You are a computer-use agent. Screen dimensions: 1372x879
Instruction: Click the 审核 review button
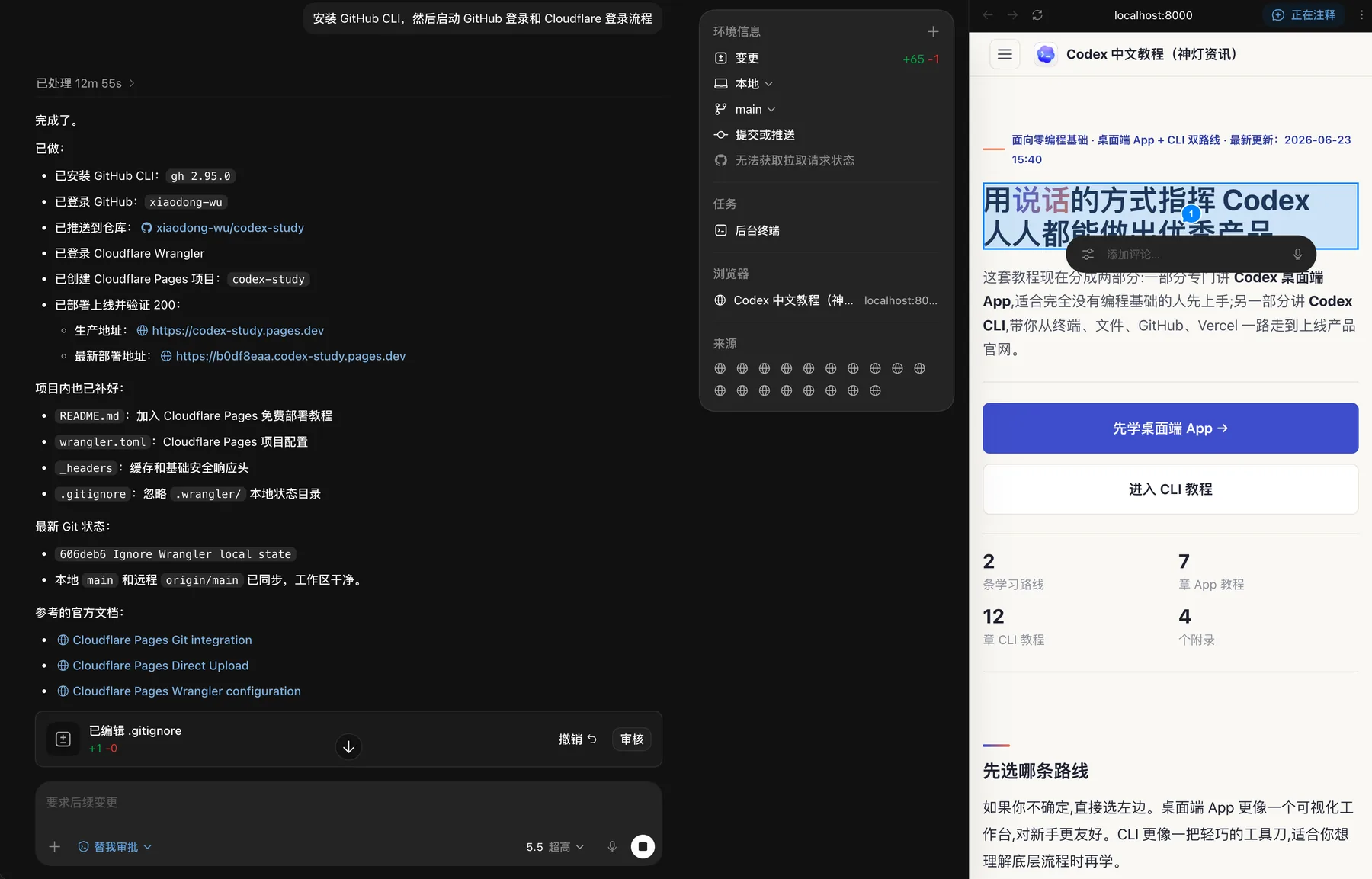tap(632, 739)
